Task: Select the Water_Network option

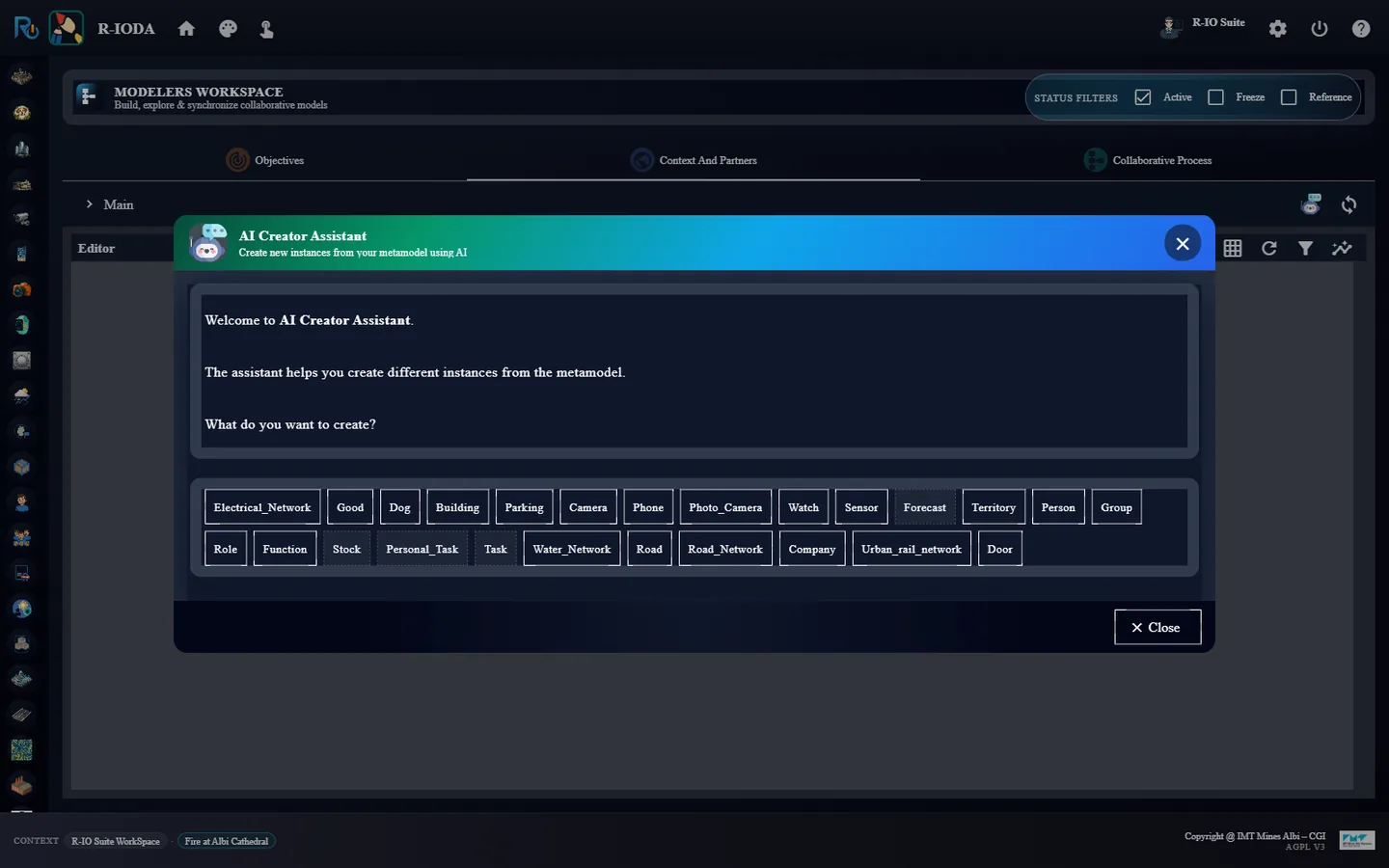Action: [572, 549]
